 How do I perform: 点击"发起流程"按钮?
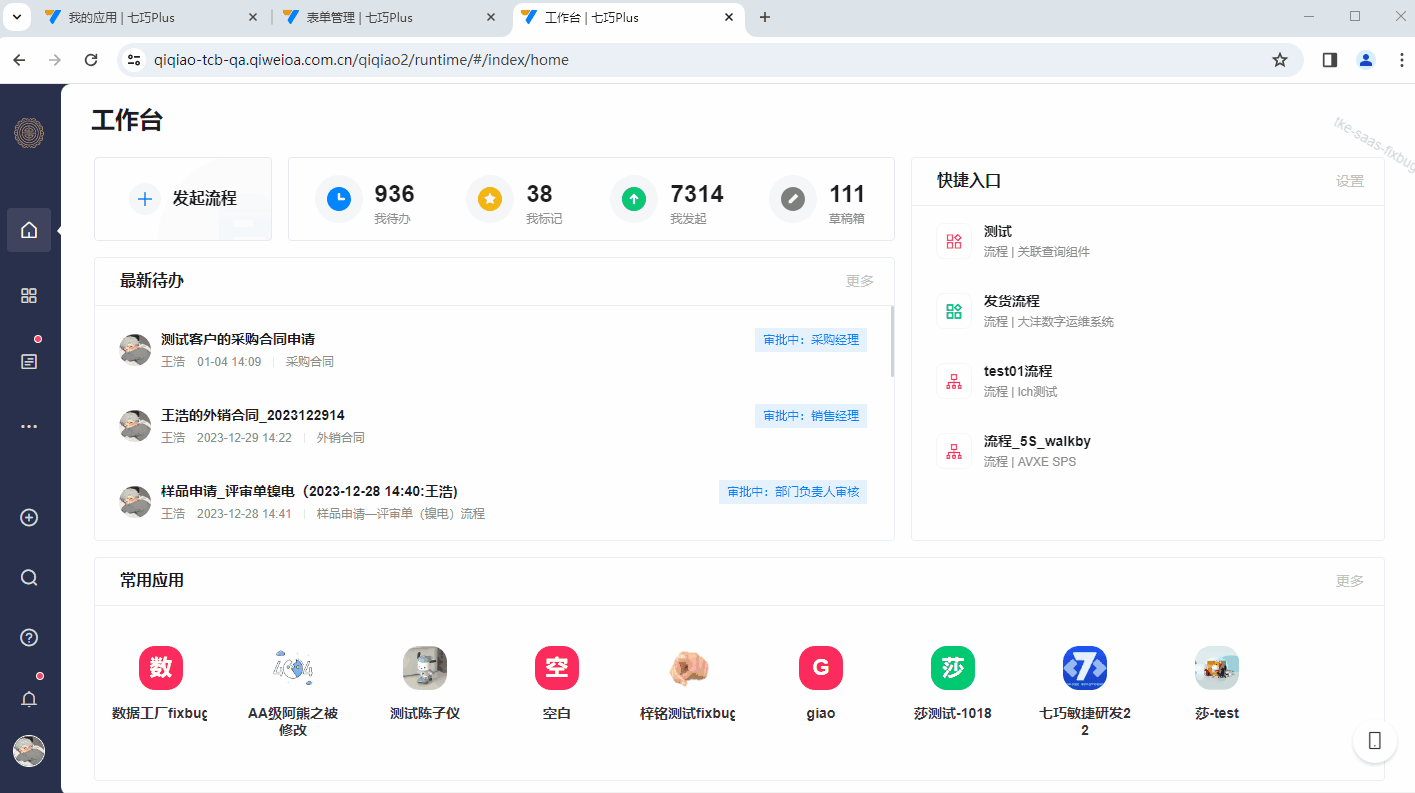182,198
